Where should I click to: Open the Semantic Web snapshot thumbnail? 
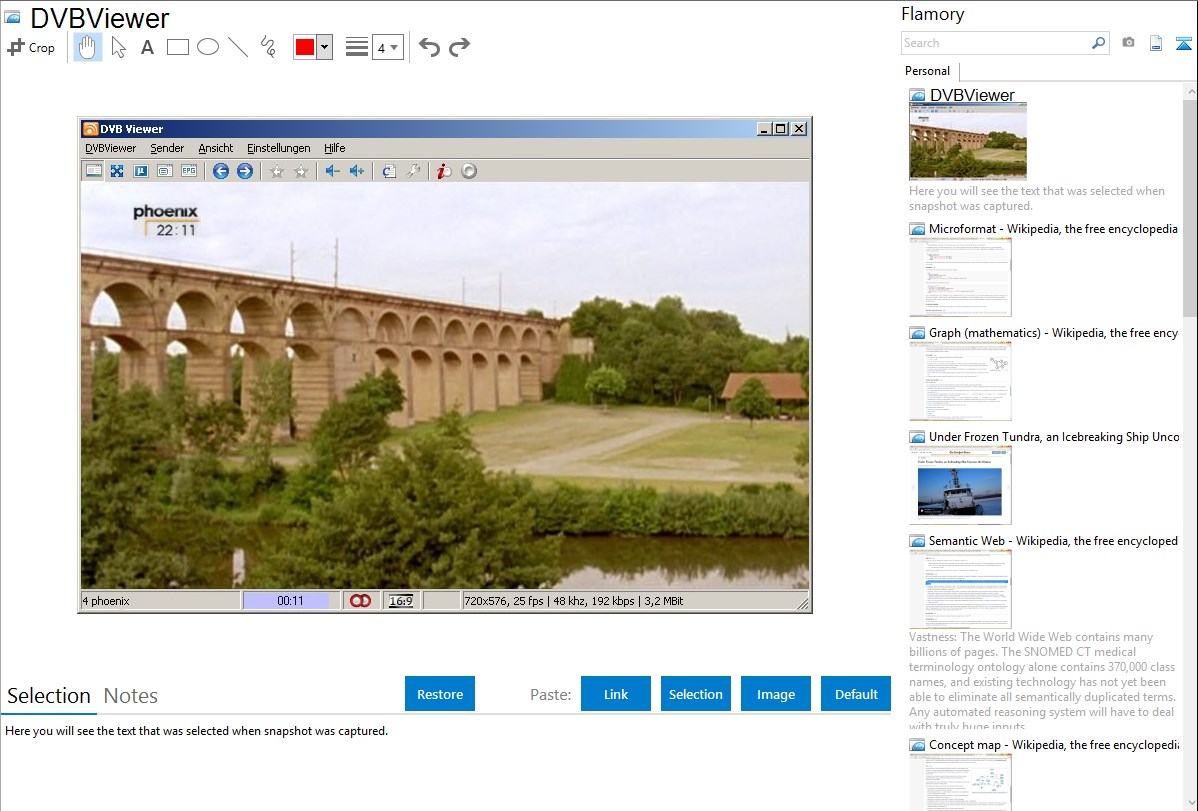click(960, 589)
